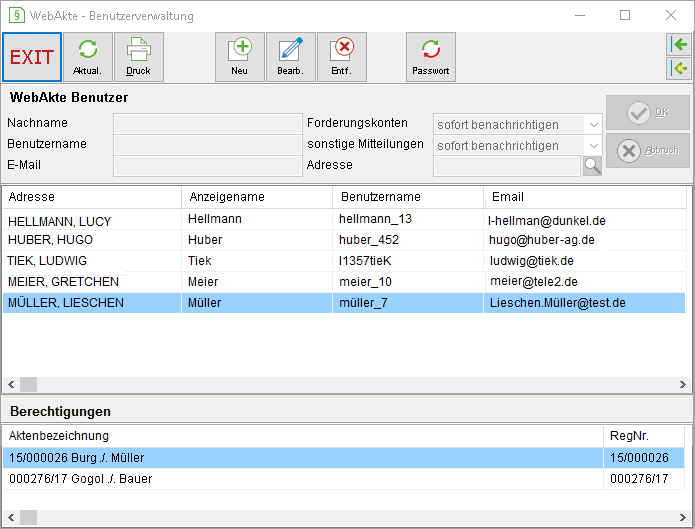Click the user list scrollbar thumb
The image size is (695, 529).
[x=28, y=384]
